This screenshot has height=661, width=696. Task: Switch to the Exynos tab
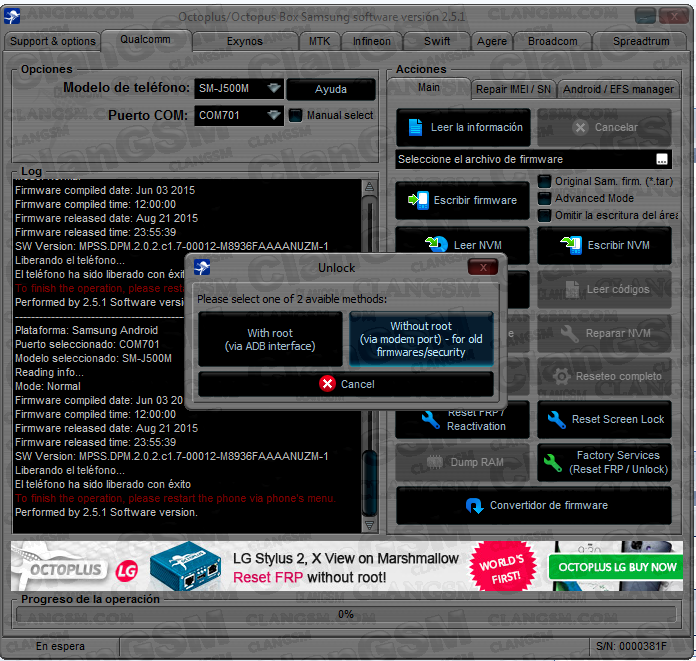[245, 41]
